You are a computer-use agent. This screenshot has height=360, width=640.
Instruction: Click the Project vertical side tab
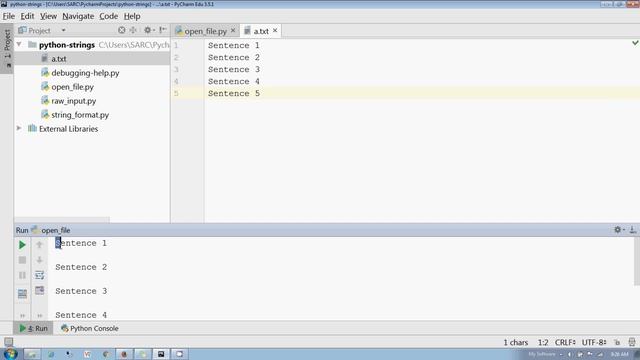point(7,48)
